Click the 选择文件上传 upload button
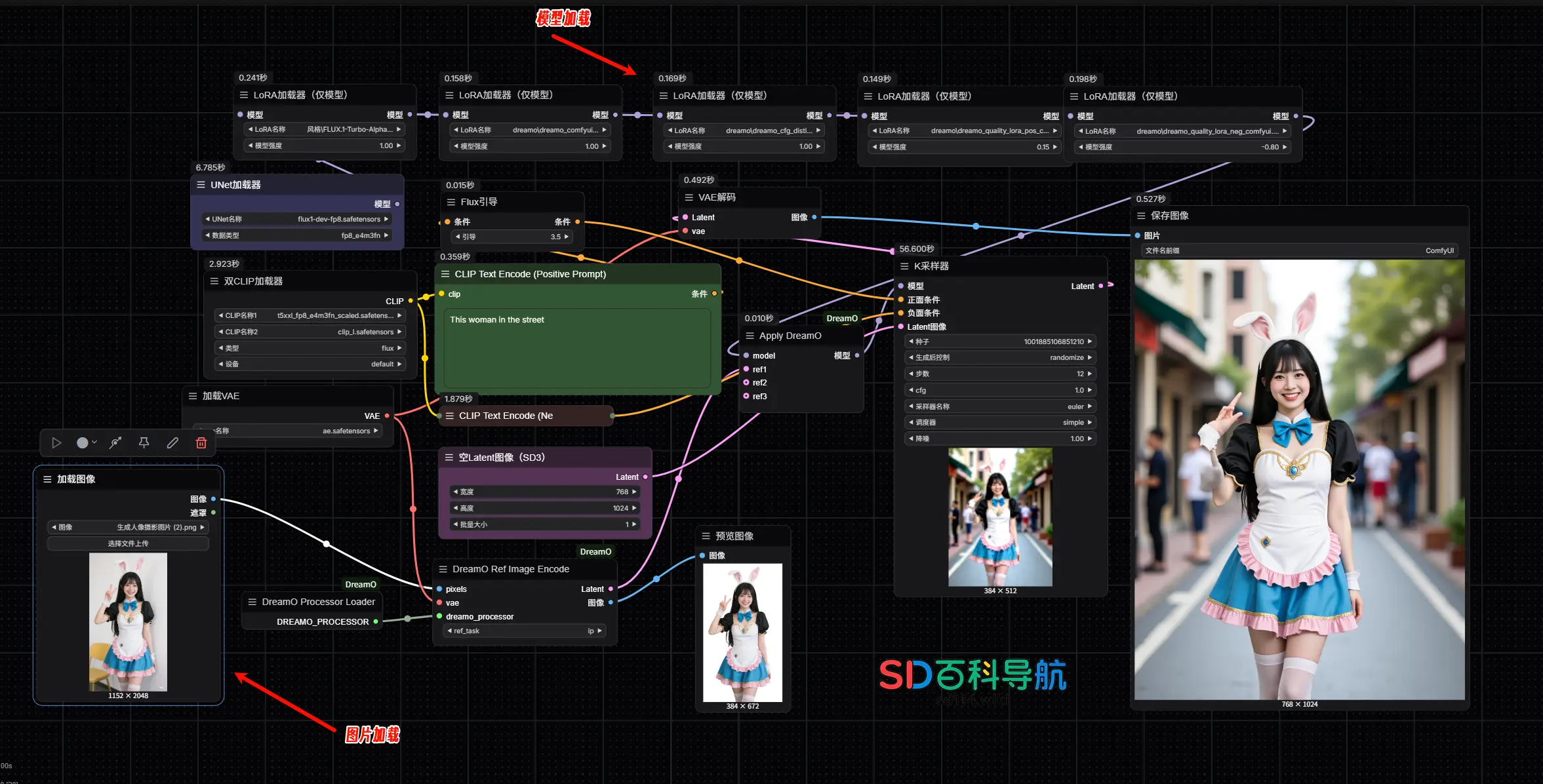Viewport: 1543px width, 784px height. pyautogui.click(x=128, y=544)
